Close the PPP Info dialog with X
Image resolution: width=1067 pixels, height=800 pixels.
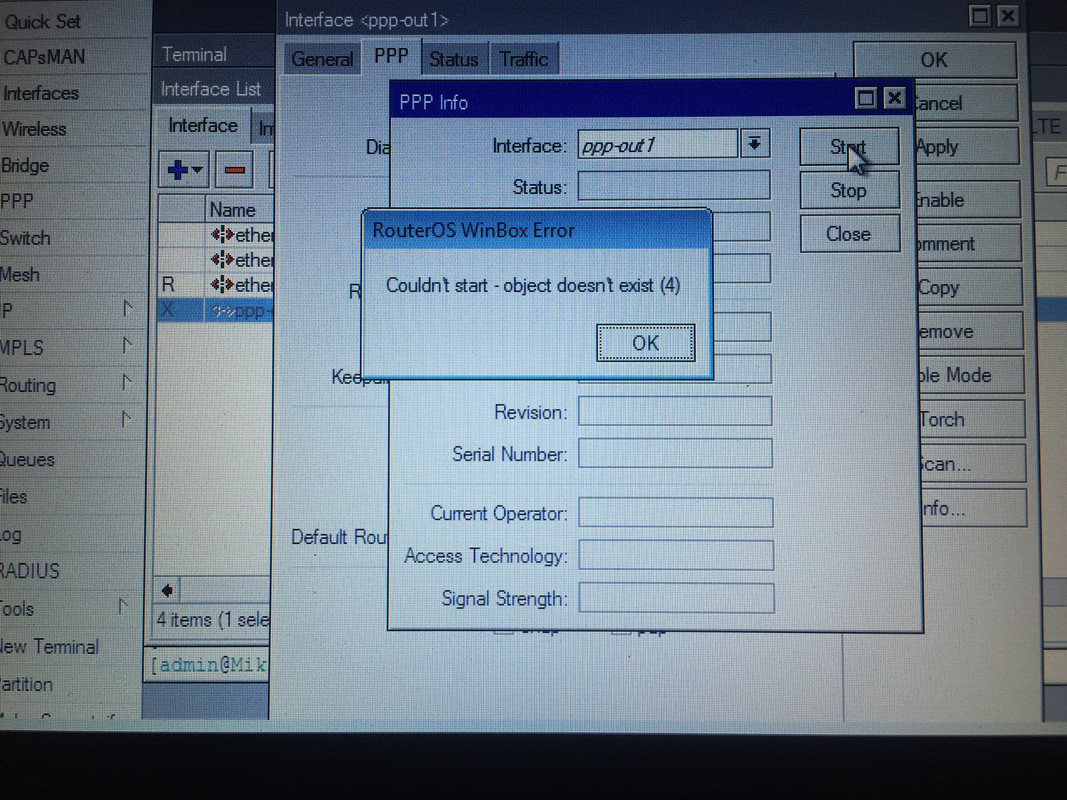coord(895,99)
